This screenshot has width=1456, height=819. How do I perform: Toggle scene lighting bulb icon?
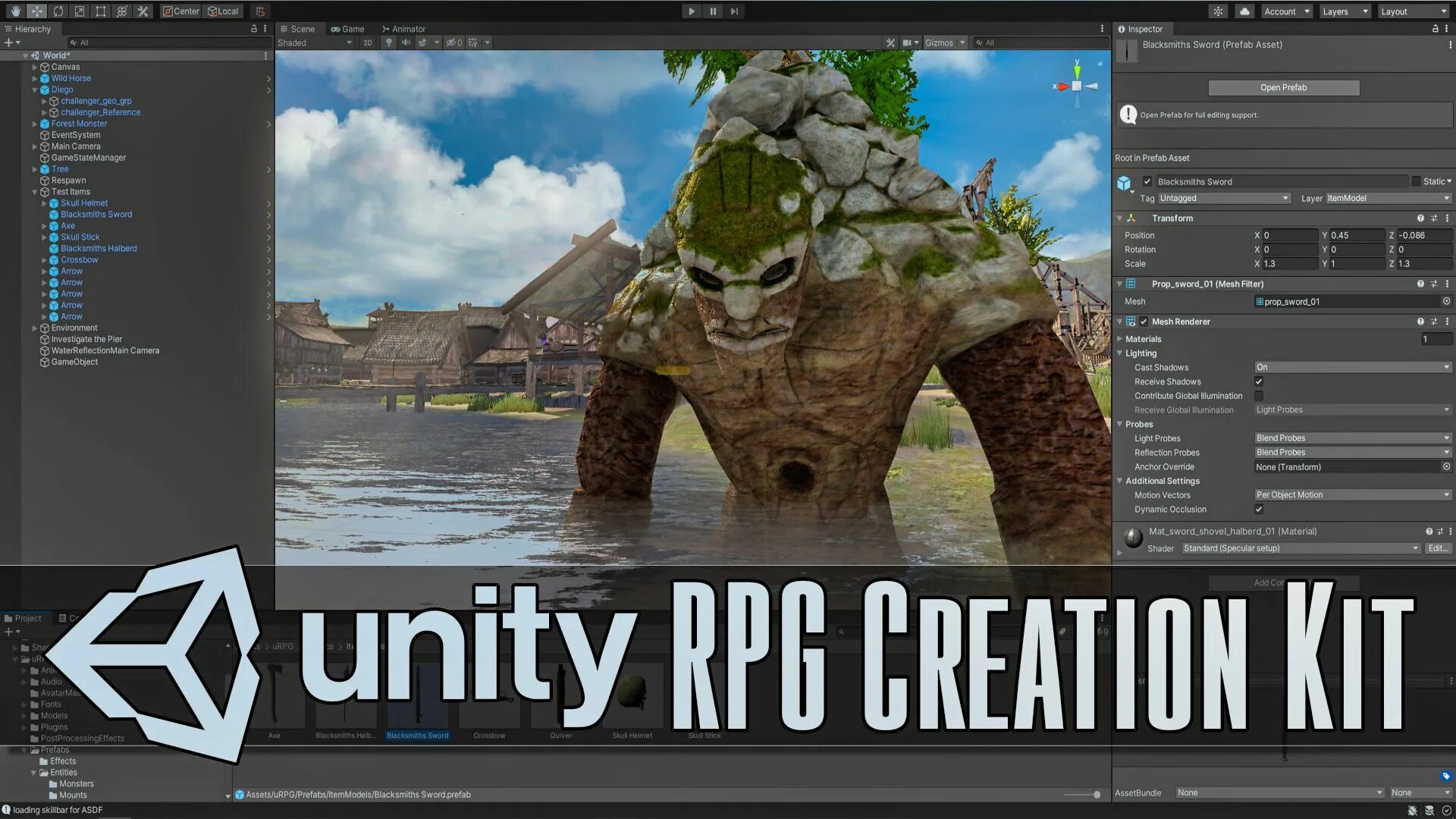[389, 42]
